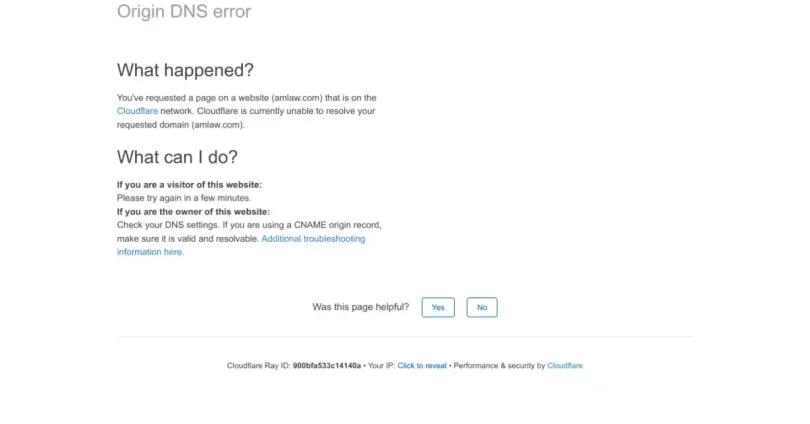The image size is (810, 424).
Task: Click the What happened? heading
Action: pos(185,70)
